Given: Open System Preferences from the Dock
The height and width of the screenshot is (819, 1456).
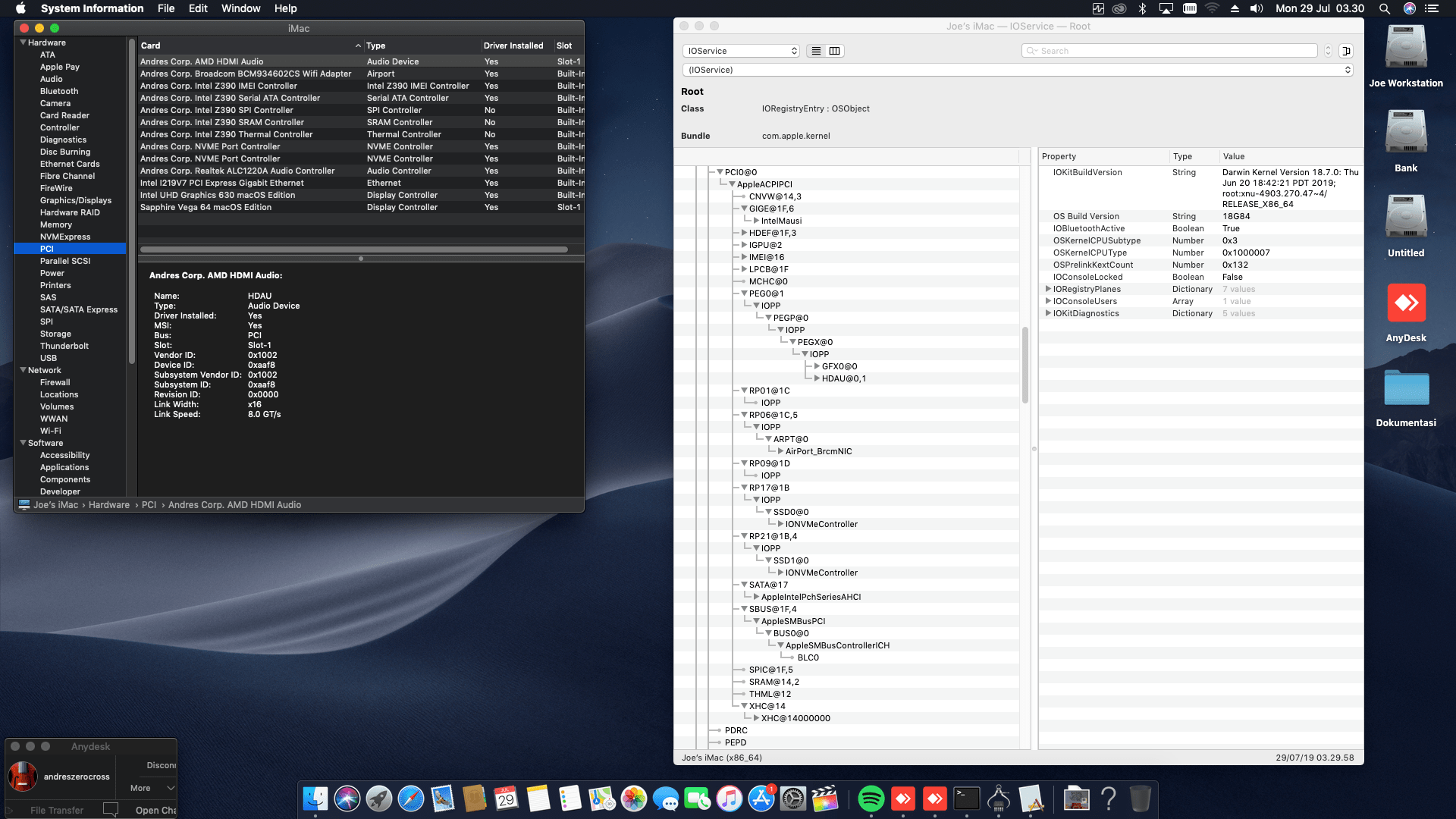Looking at the screenshot, I should pyautogui.click(x=793, y=799).
